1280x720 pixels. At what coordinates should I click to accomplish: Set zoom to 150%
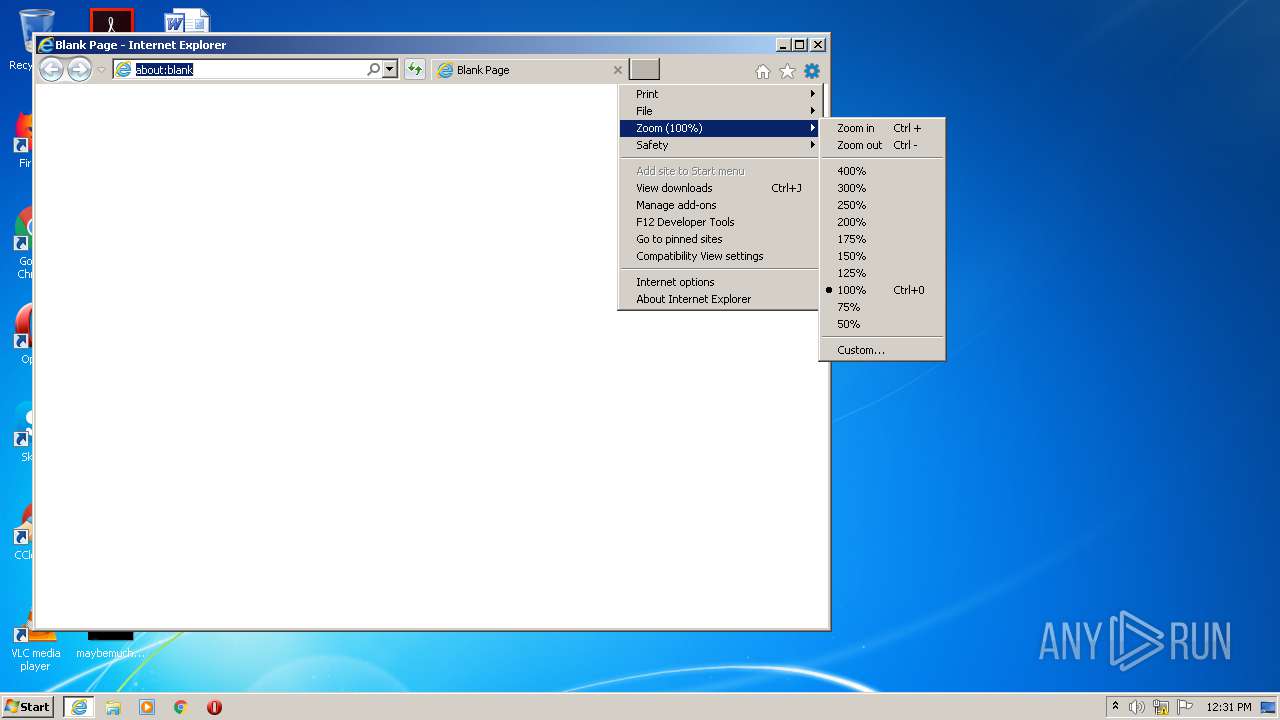point(882,256)
